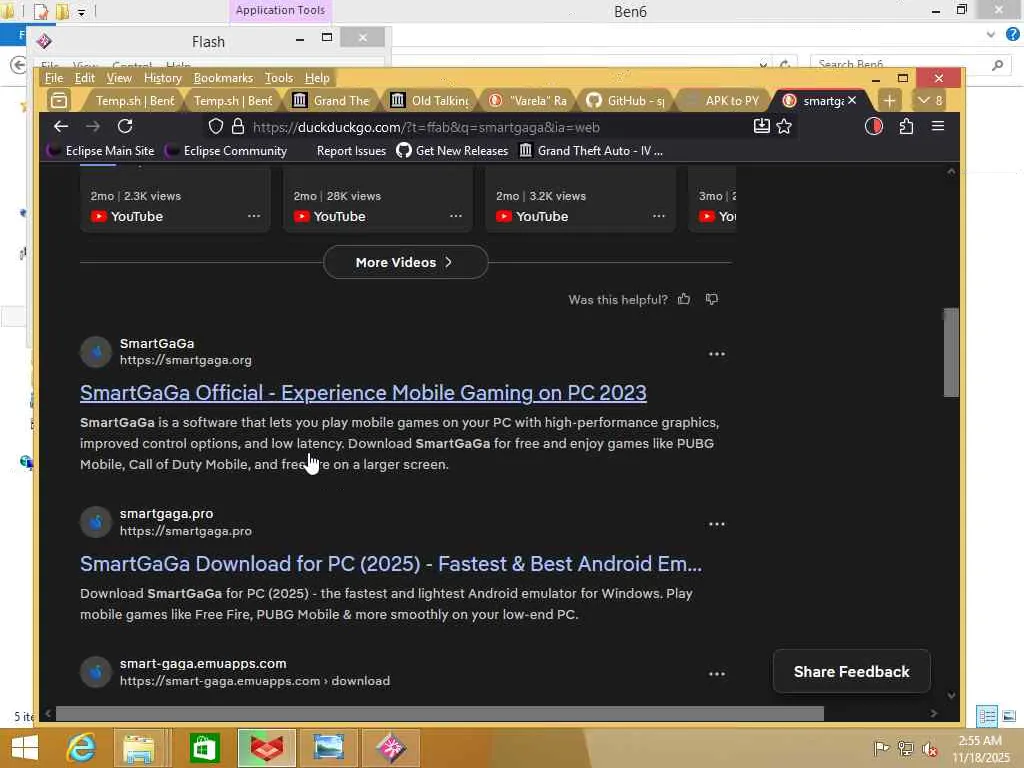Switch to the "Varela" Ra tab
Screen dimensions: 1024x768
point(528,101)
